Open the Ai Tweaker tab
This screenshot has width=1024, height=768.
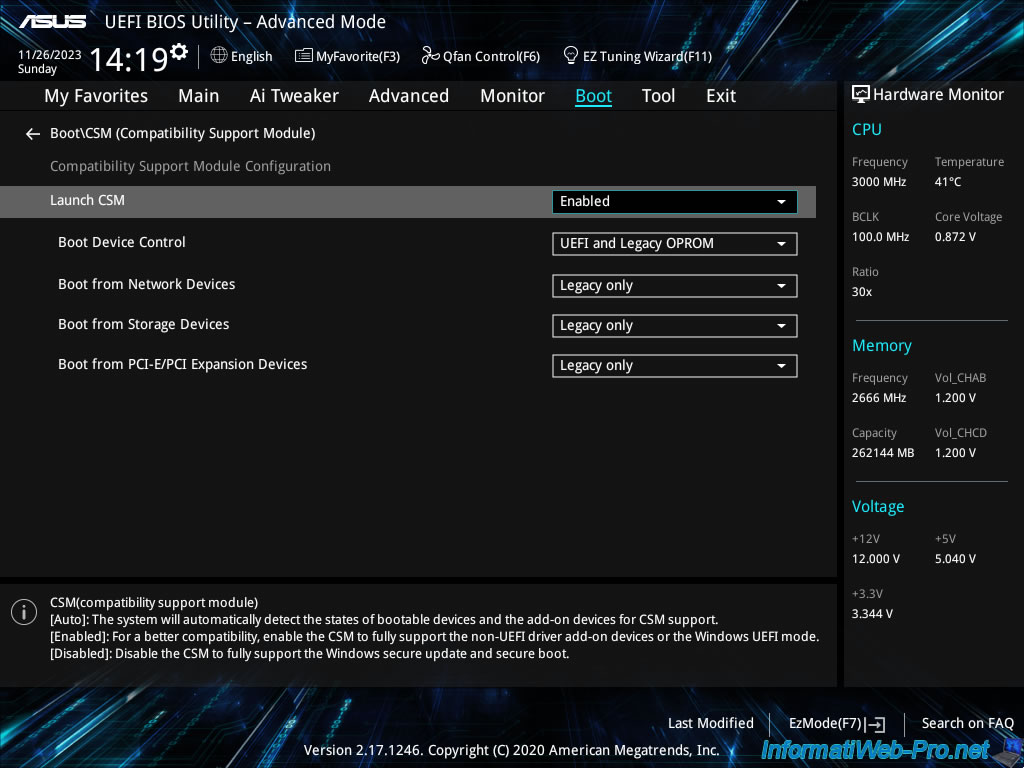pyautogui.click(x=294, y=96)
